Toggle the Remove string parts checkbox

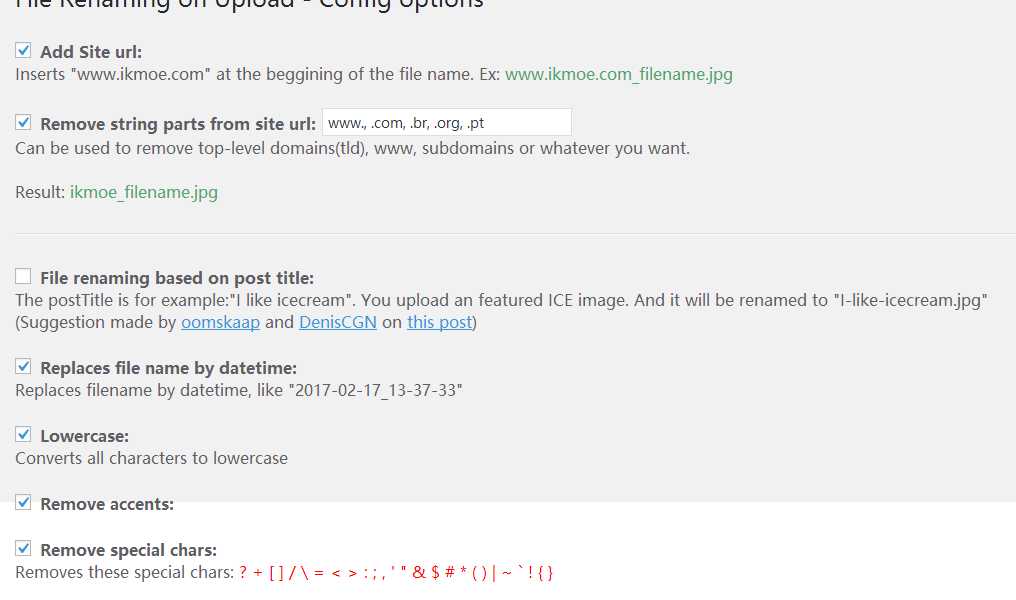click(24, 123)
